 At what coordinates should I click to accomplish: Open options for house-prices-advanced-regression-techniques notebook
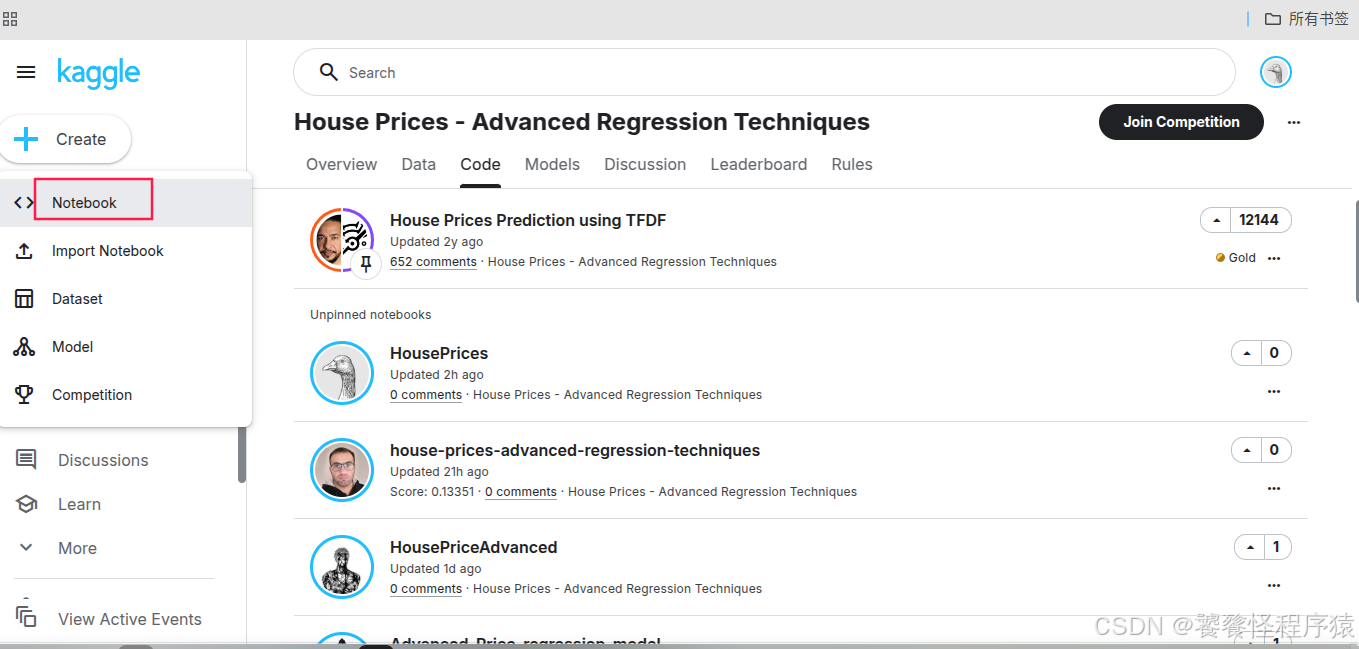pos(1274,488)
